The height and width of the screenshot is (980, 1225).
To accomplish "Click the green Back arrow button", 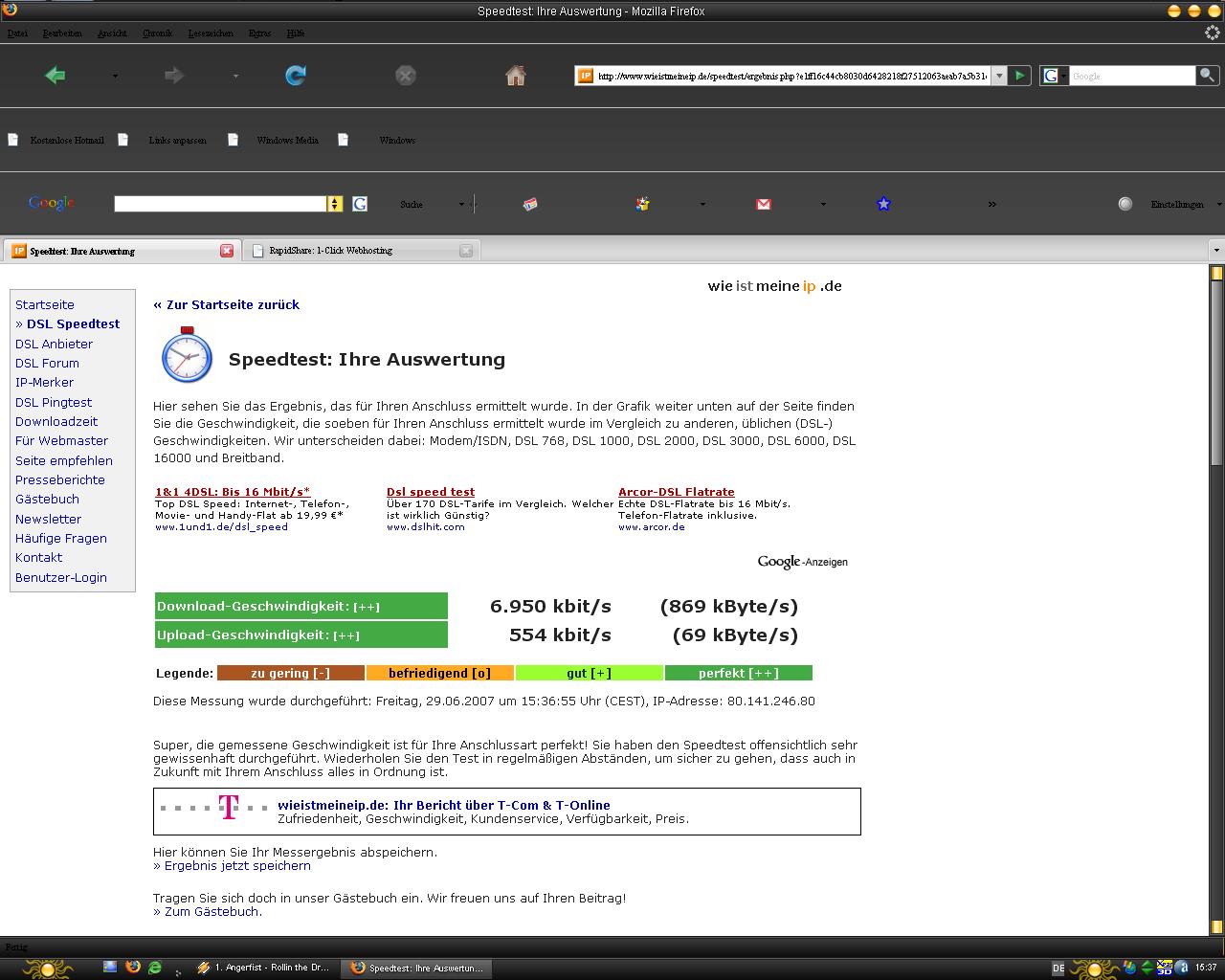I will pos(56,76).
